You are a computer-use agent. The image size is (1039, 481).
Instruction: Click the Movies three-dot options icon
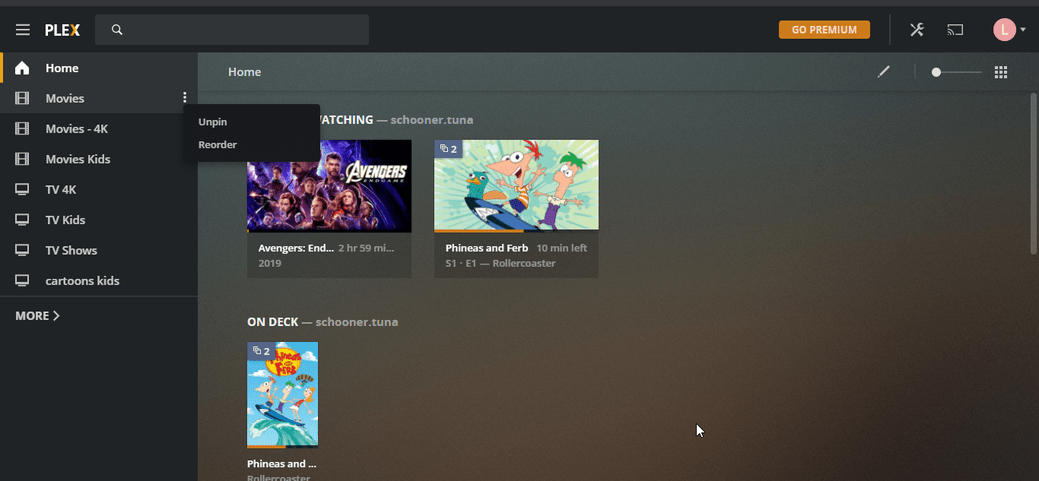(185, 98)
